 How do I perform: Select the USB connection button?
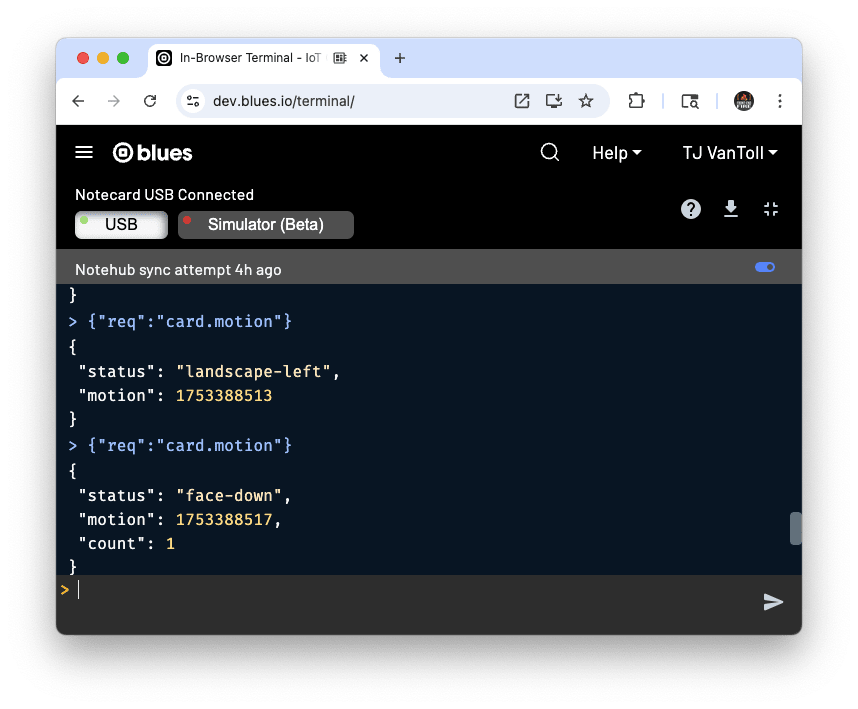click(x=121, y=225)
